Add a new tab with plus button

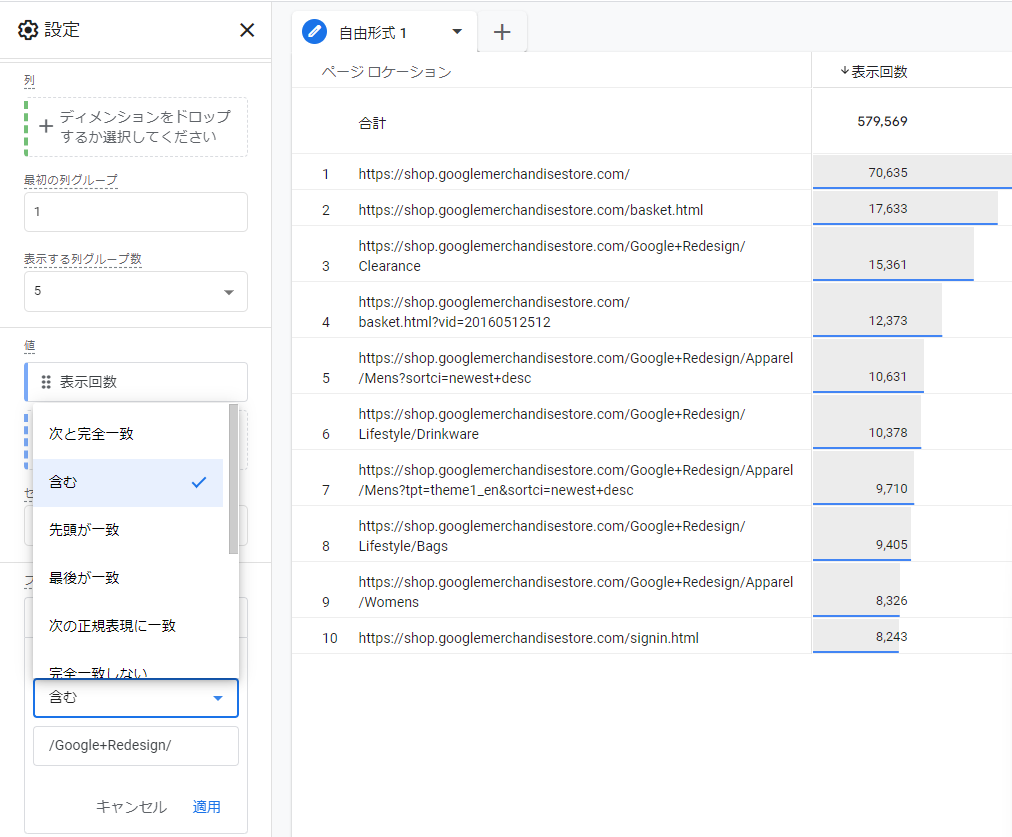pyautogui.click(x=502, y=32)
